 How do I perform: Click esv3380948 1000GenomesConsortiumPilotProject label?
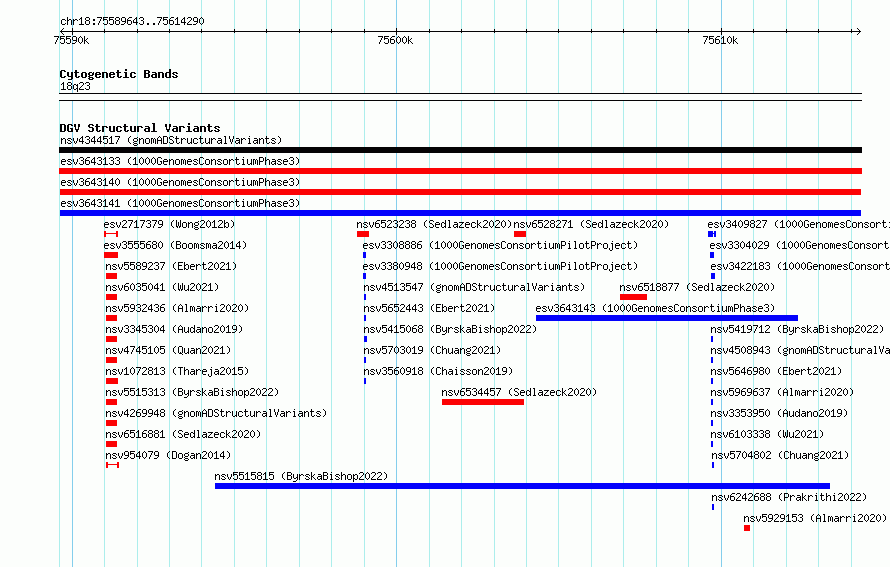(x=500, y=266)
